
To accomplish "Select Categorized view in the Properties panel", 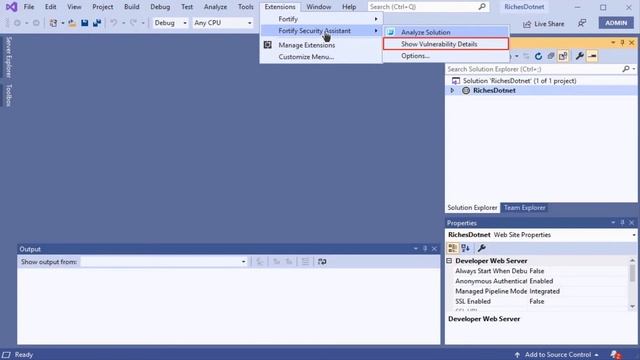I will pos(453,248).
